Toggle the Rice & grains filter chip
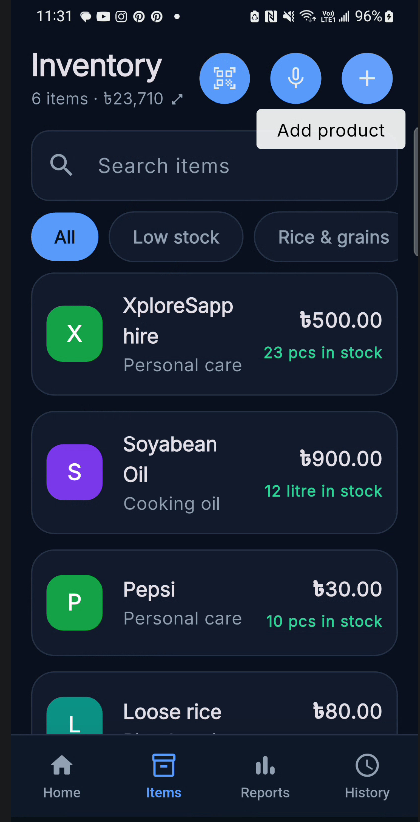This screenshot has height=822, width=420. (326, 237)
